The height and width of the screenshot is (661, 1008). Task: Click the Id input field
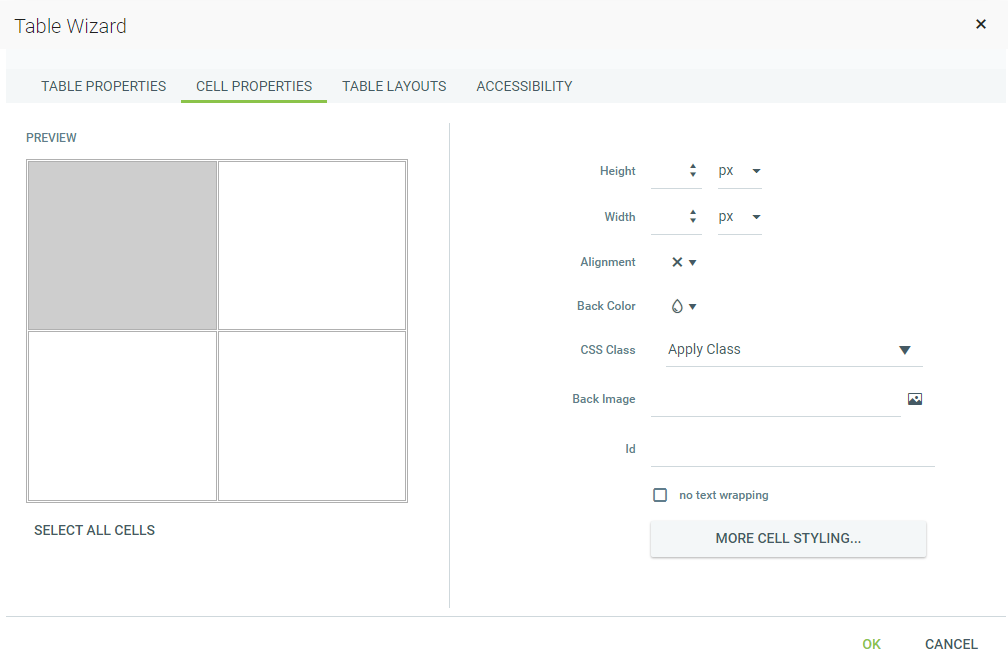pos(793,449)
